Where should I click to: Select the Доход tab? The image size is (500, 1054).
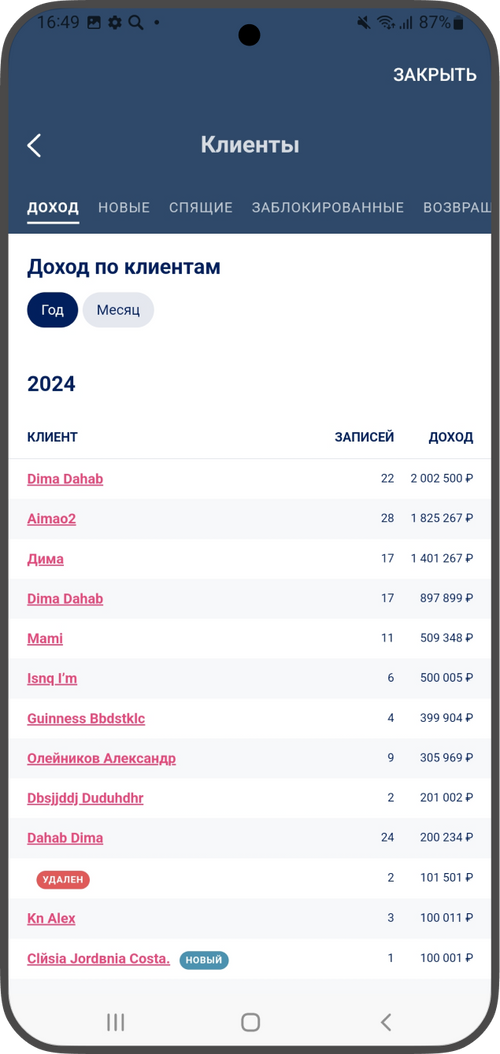53,208
